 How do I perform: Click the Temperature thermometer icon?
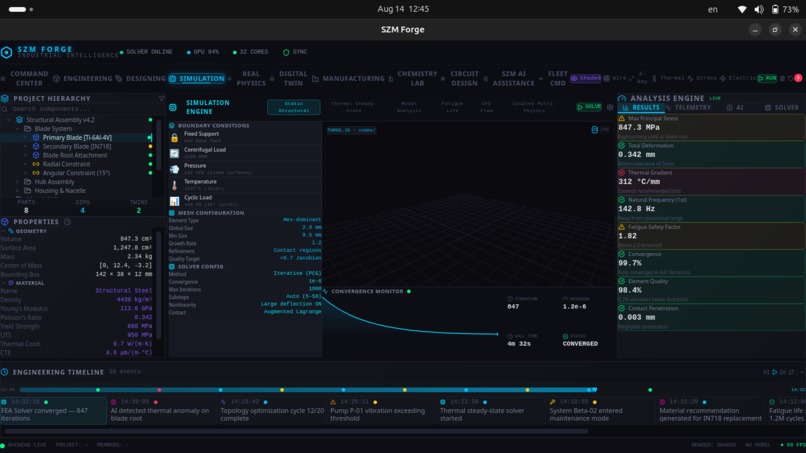174,185
